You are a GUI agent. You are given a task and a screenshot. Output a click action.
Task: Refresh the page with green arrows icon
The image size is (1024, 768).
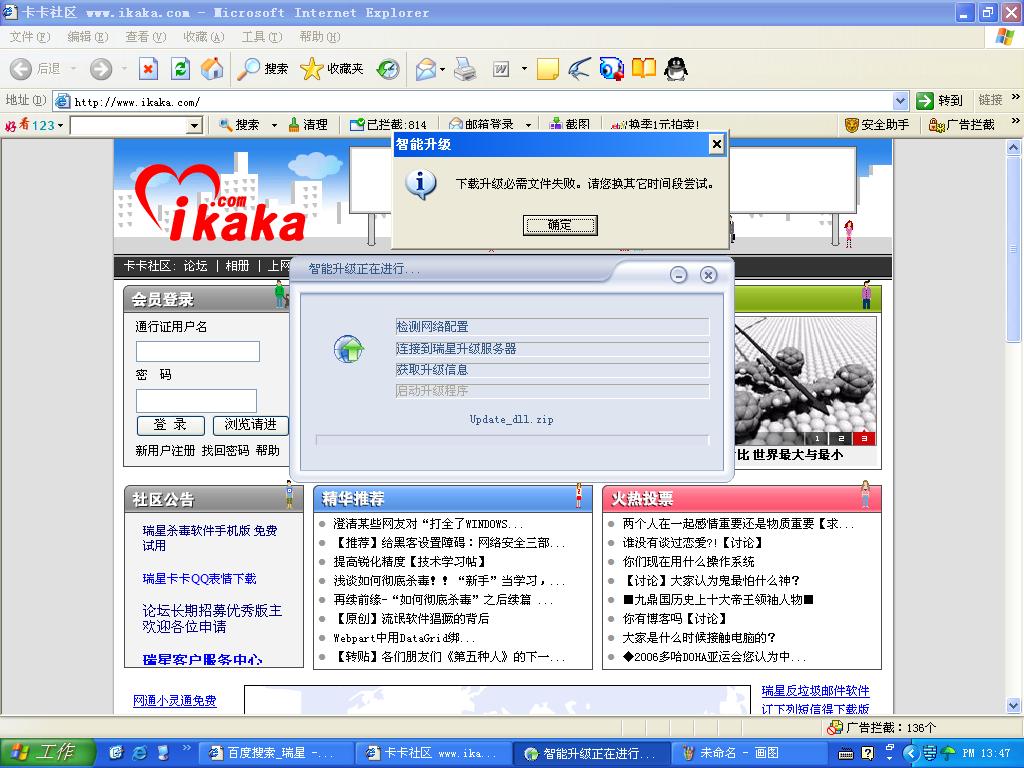pos(180,69)
